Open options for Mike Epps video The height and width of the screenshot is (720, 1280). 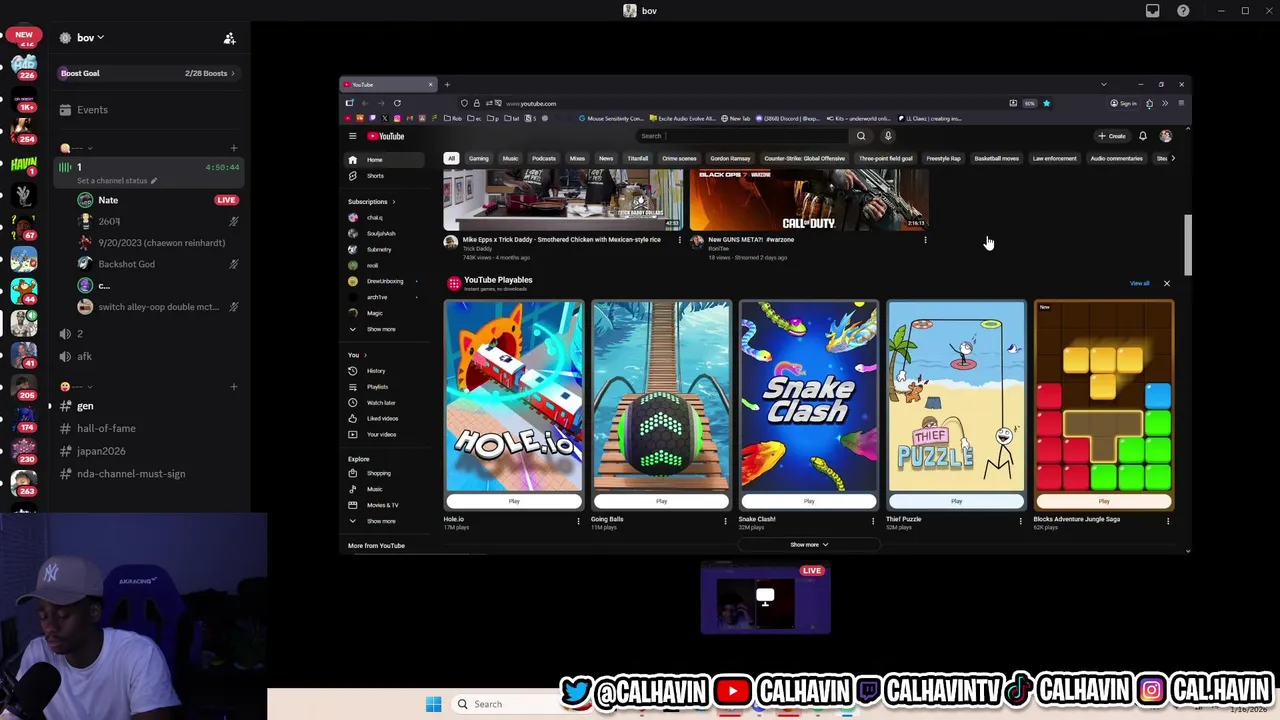point(679,240)
